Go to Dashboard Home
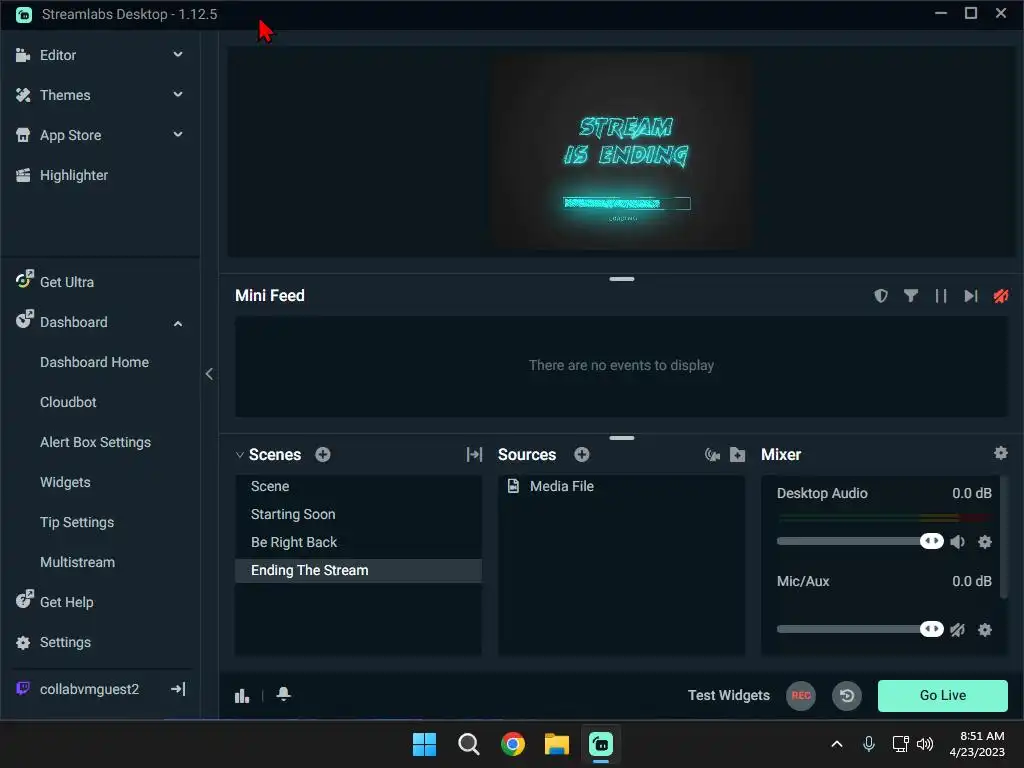This screenshot has height=768, width=1024. coord(94,362)
